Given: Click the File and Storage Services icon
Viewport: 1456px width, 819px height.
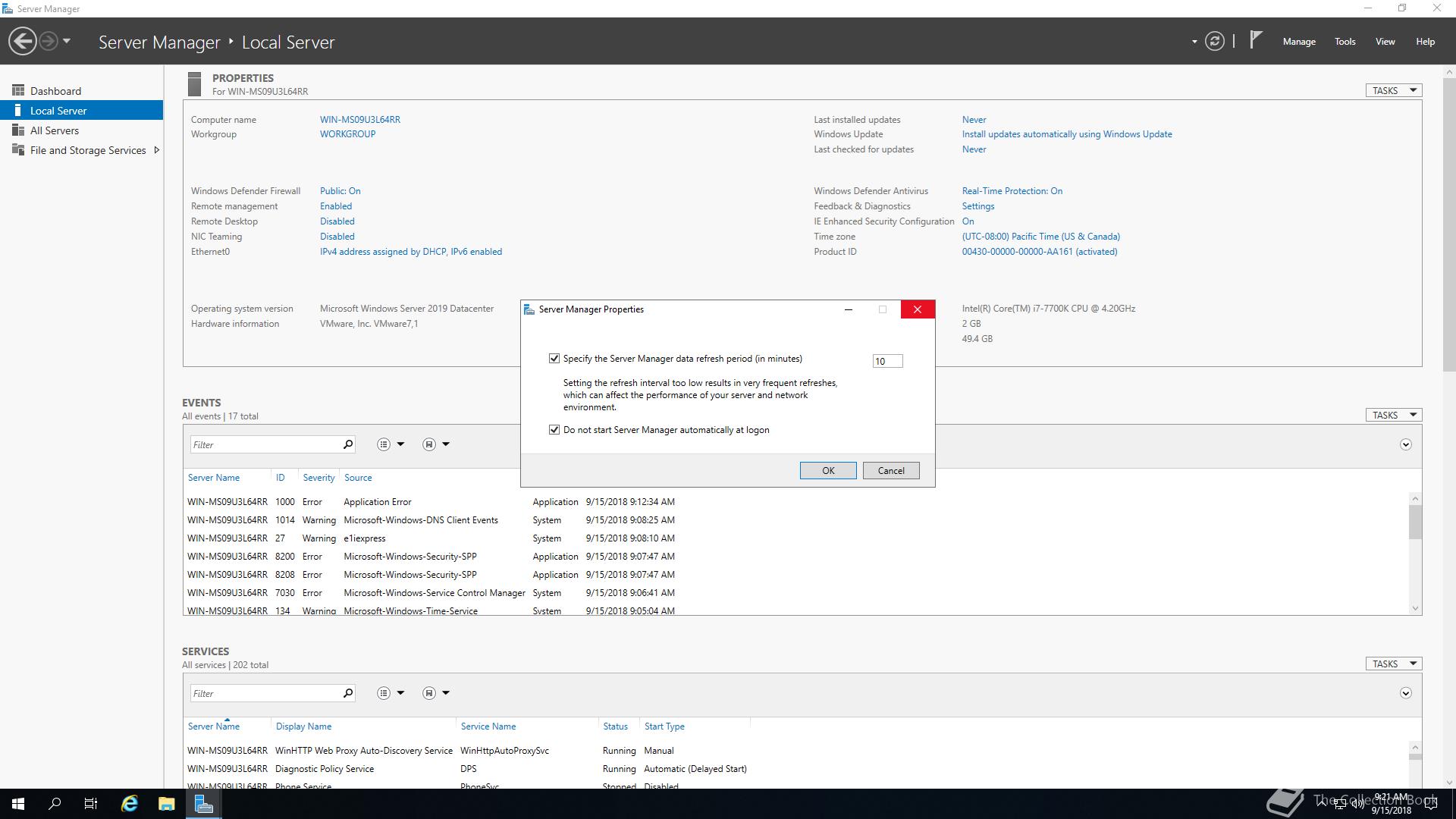Looking at the screenshot, I should 18,149.
